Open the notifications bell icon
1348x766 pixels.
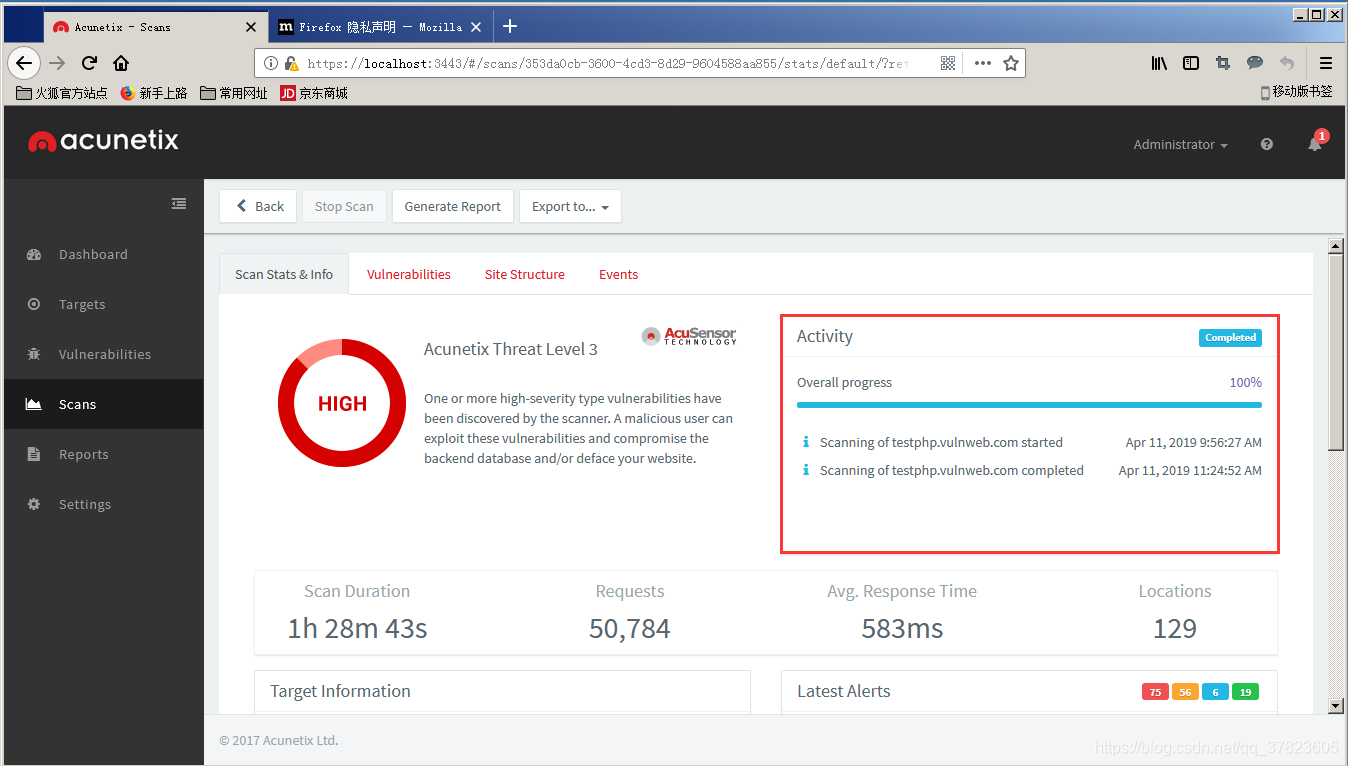coord(1315,144)
